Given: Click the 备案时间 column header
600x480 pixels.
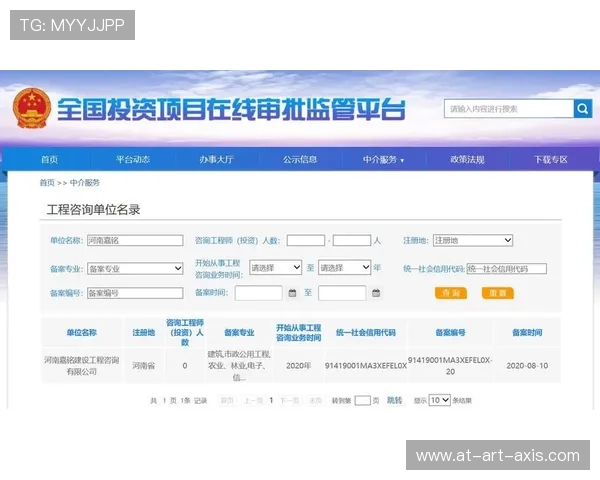Looking at the screenshot, I should pyautogui.click(x=527, y=333).
